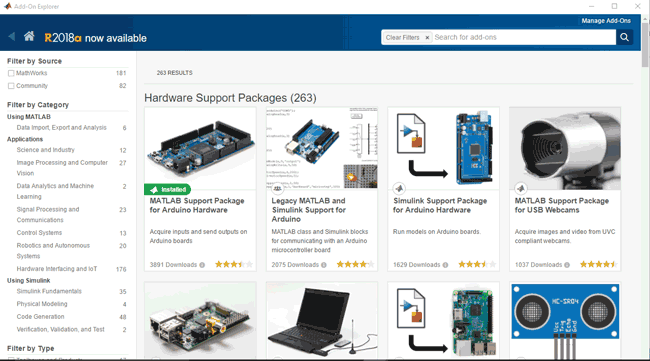Check the Community source filter
This screenshot has width=650, height=361.
11,86
